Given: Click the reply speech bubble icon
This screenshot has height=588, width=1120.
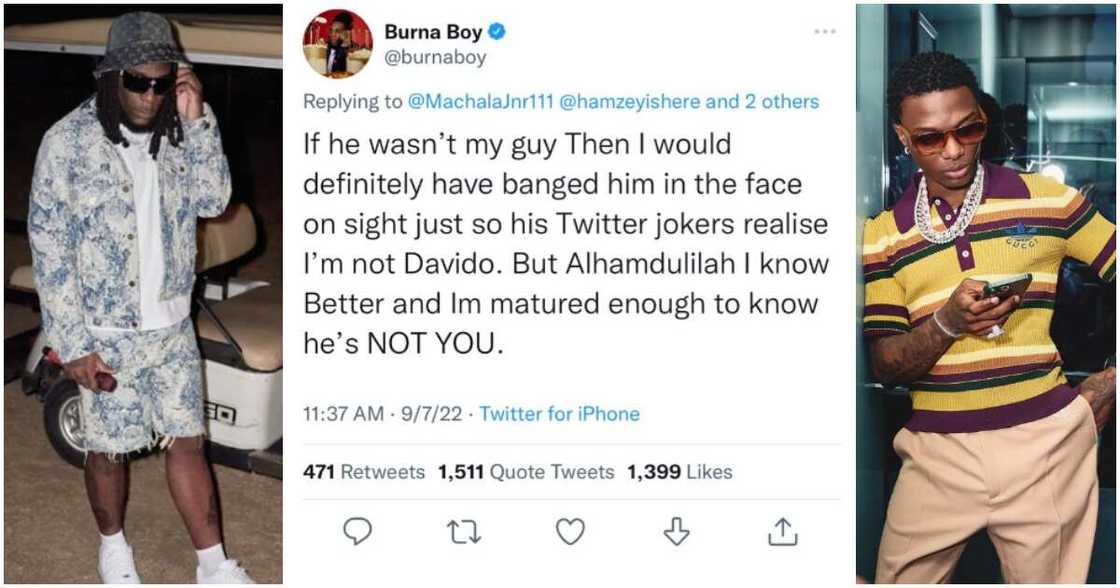Looking at the screenshot, I should (x=358, y=531).
